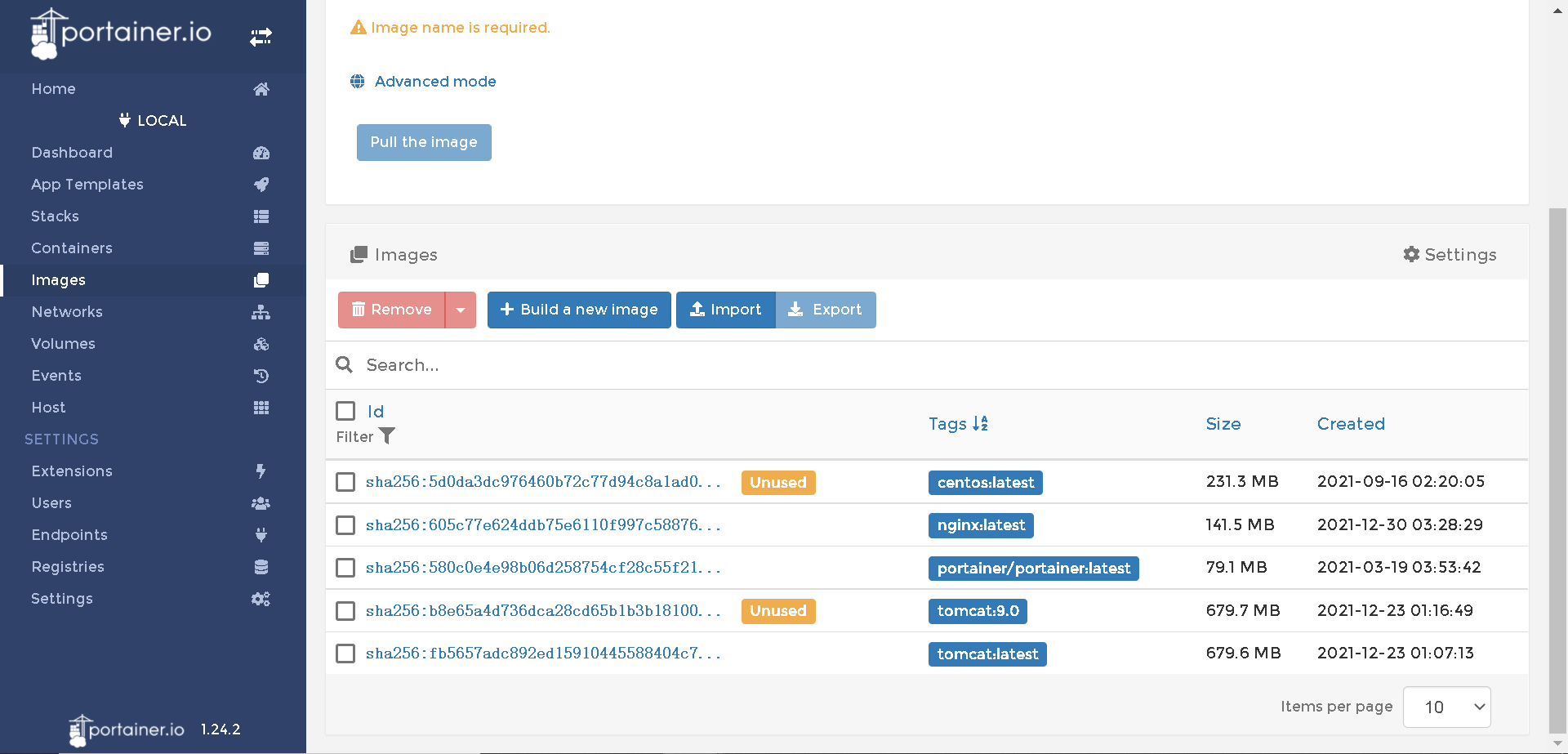This screenshot has height=754, width=1568.
Task: Sort the table by Size column
Action: 1223,424
